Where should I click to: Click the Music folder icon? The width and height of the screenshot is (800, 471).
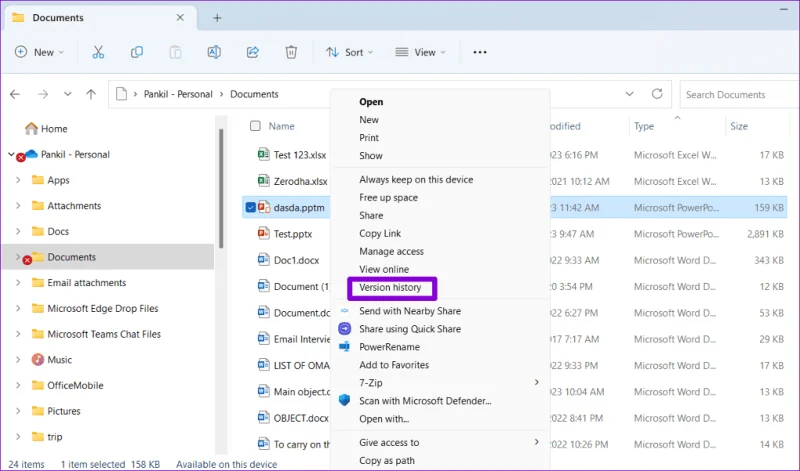(x=38, y=360)
